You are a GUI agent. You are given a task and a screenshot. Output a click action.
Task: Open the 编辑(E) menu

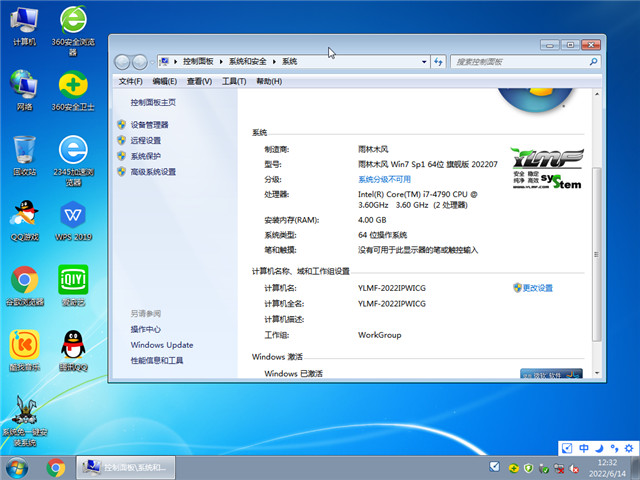[x=164, y=81]
